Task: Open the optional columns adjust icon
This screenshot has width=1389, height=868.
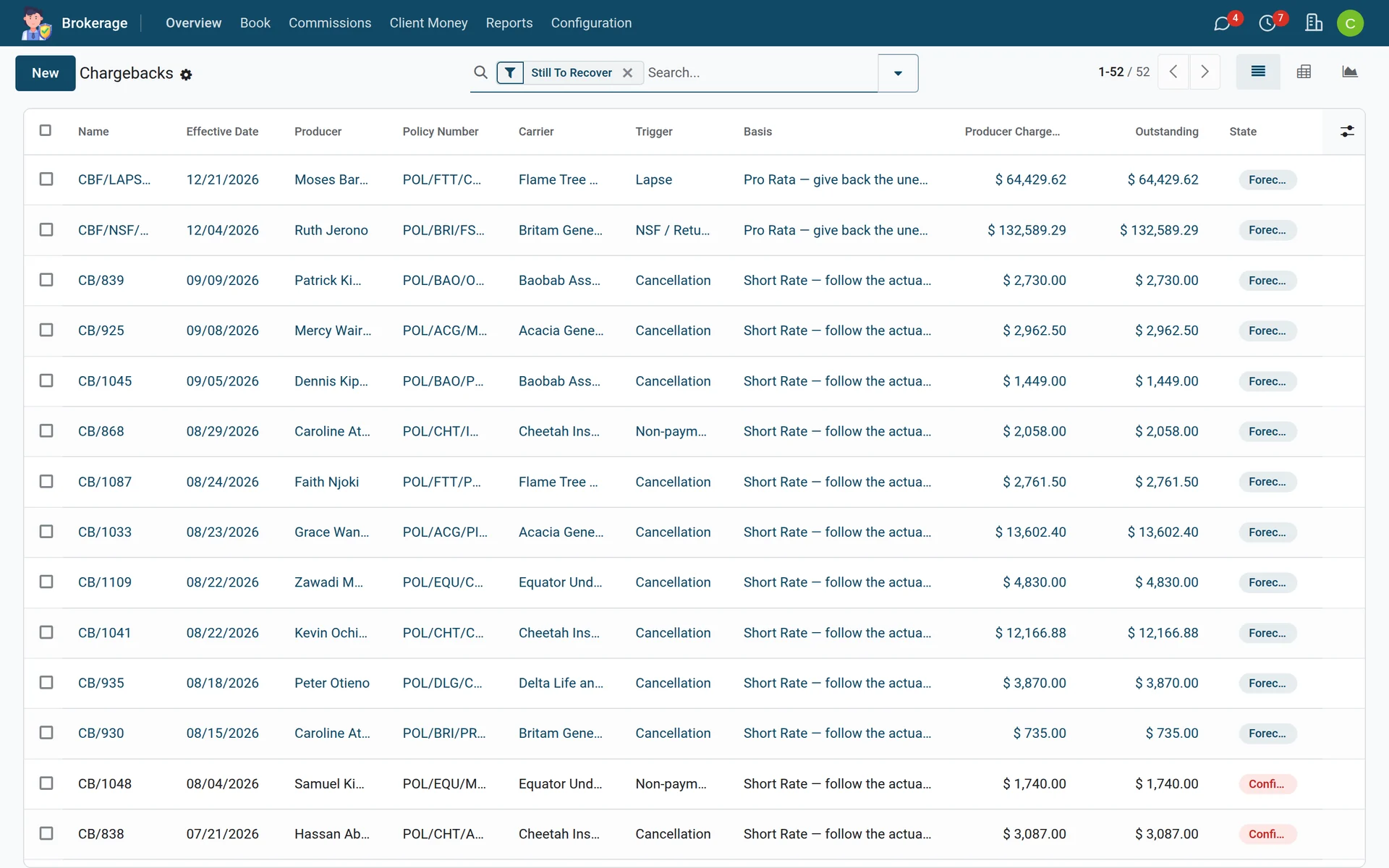Action: click(x=1347, y=131)
